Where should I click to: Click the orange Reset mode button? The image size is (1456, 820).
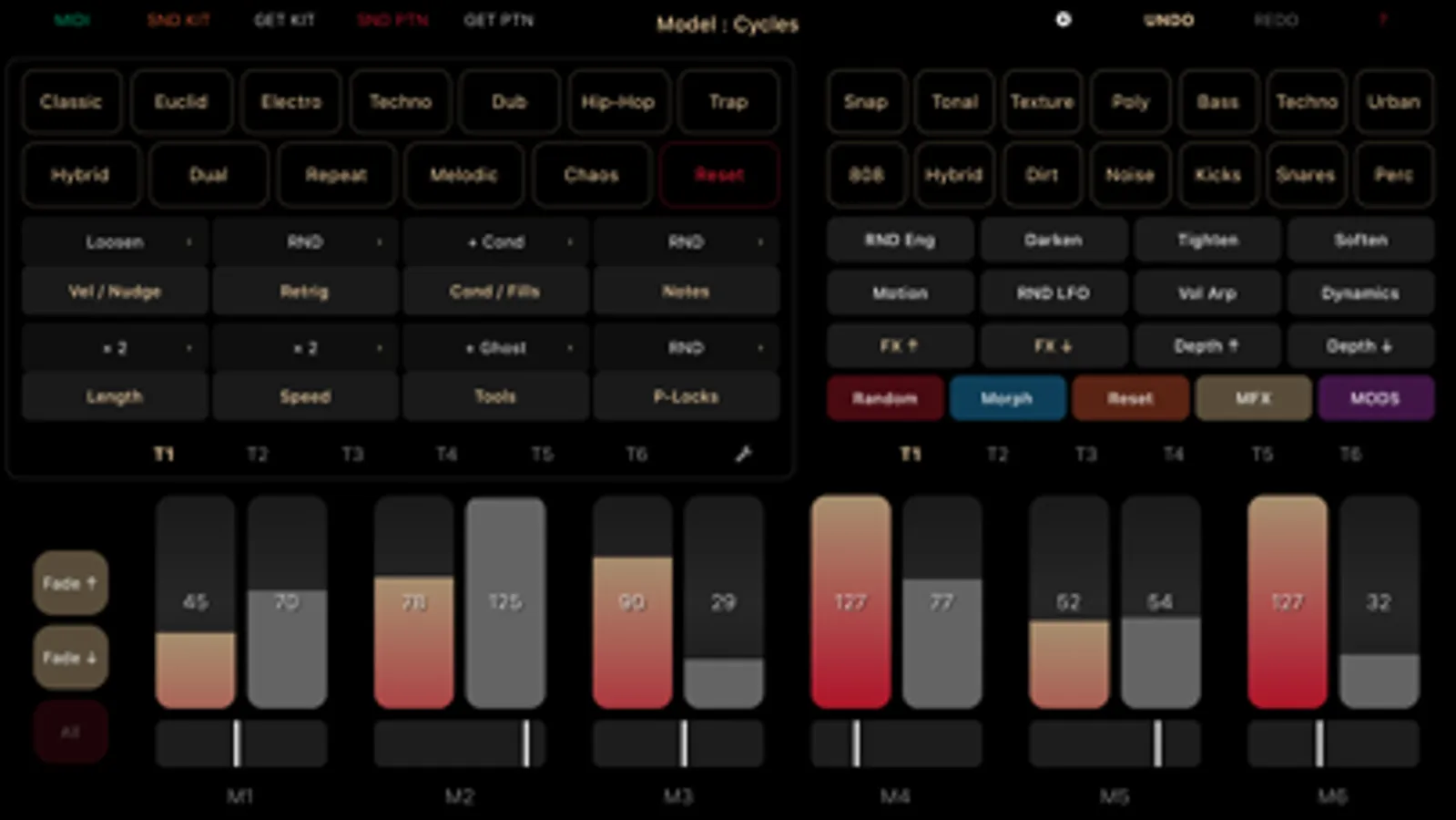coord(1130,398)
